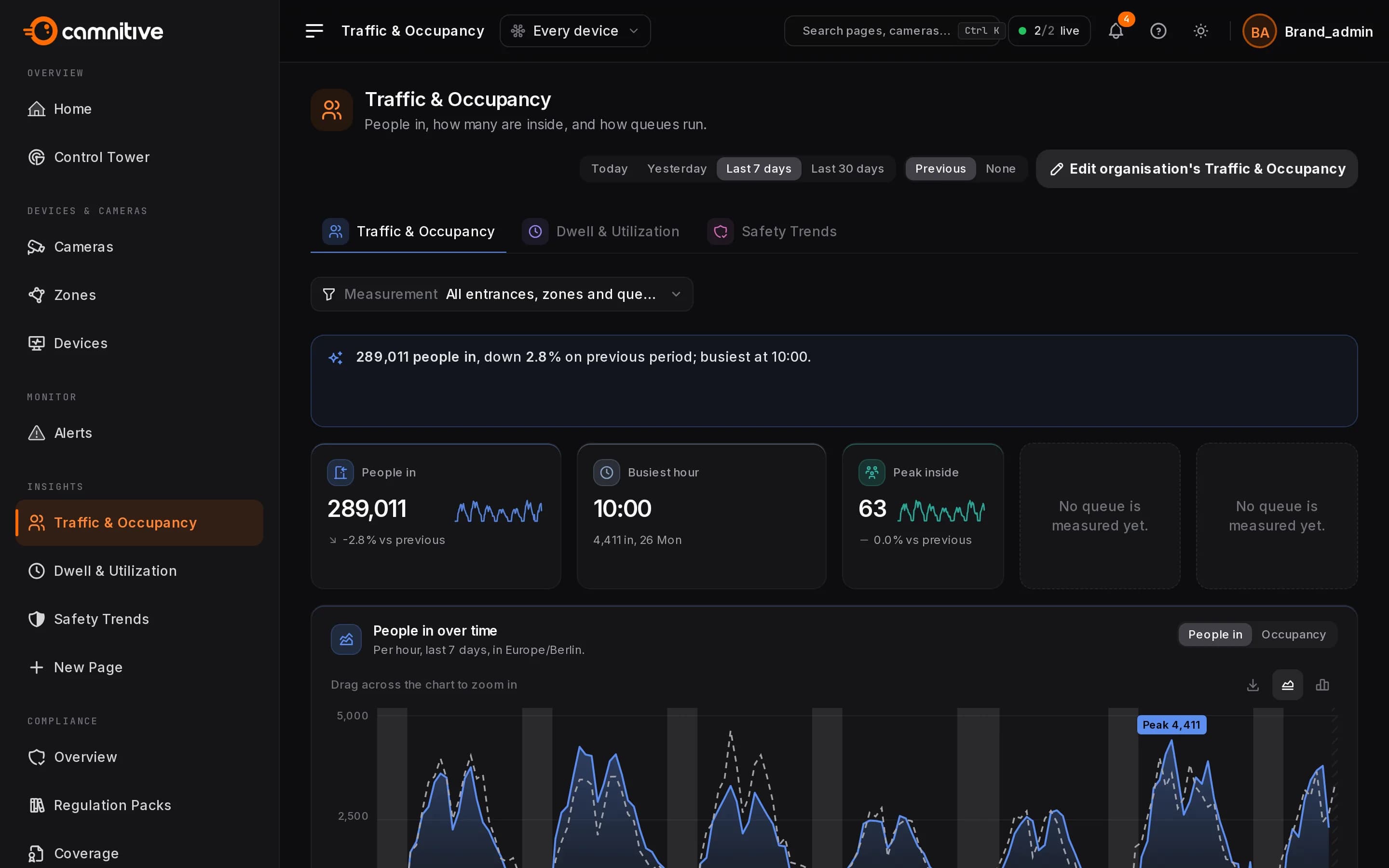Screen dimensions: 1389x868
Task: Click the 2/2 live status indicator
Action: pyautogui.click(x=1049, y=31)
